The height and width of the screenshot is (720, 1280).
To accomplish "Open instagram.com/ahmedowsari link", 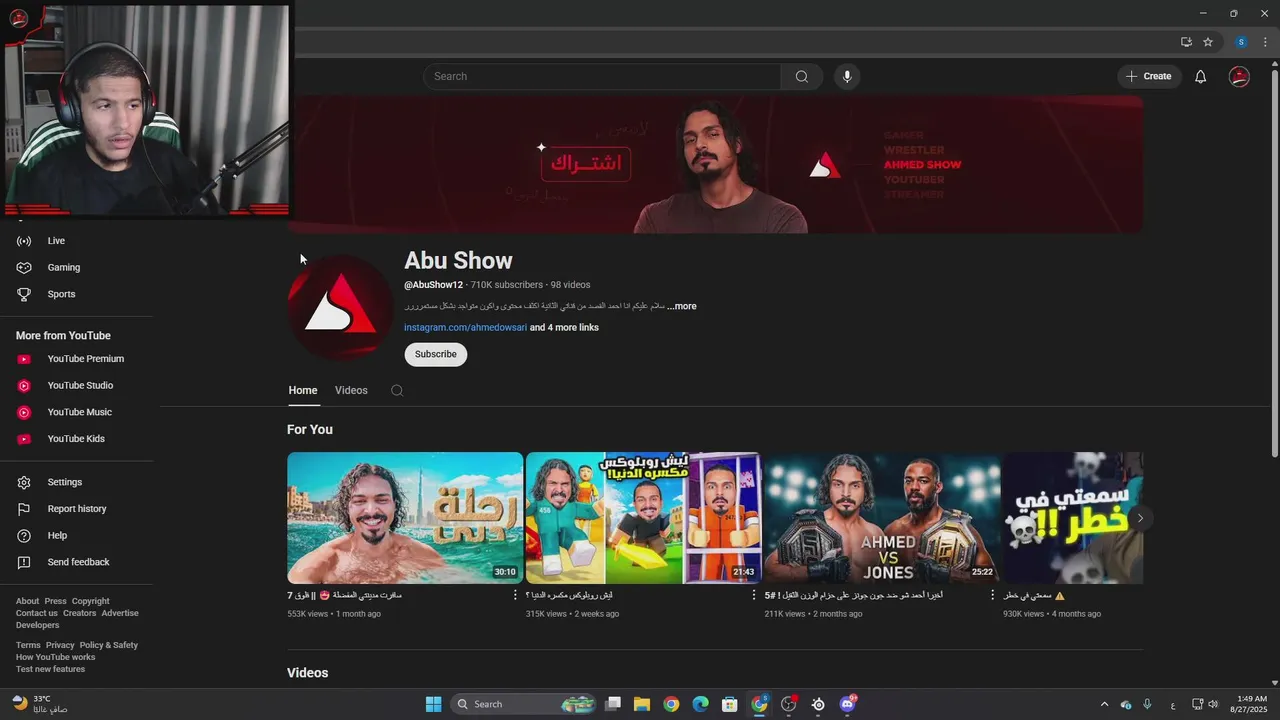I will (465, 327).
